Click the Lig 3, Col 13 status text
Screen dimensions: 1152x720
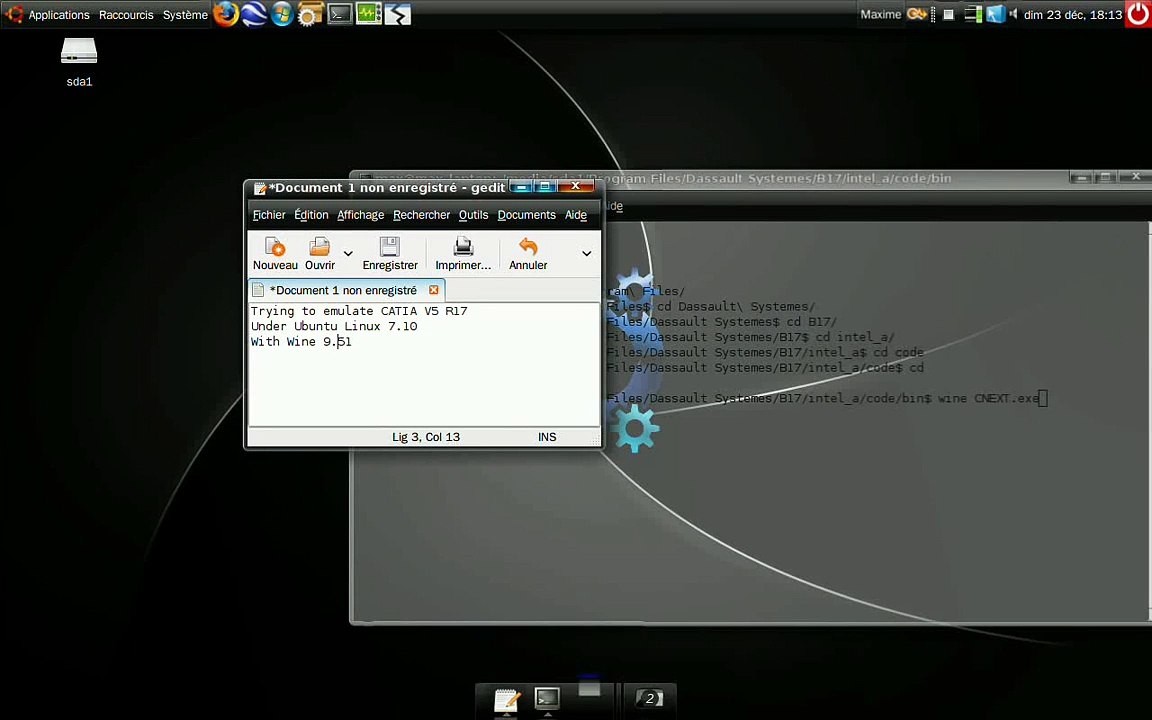(425, 437)
